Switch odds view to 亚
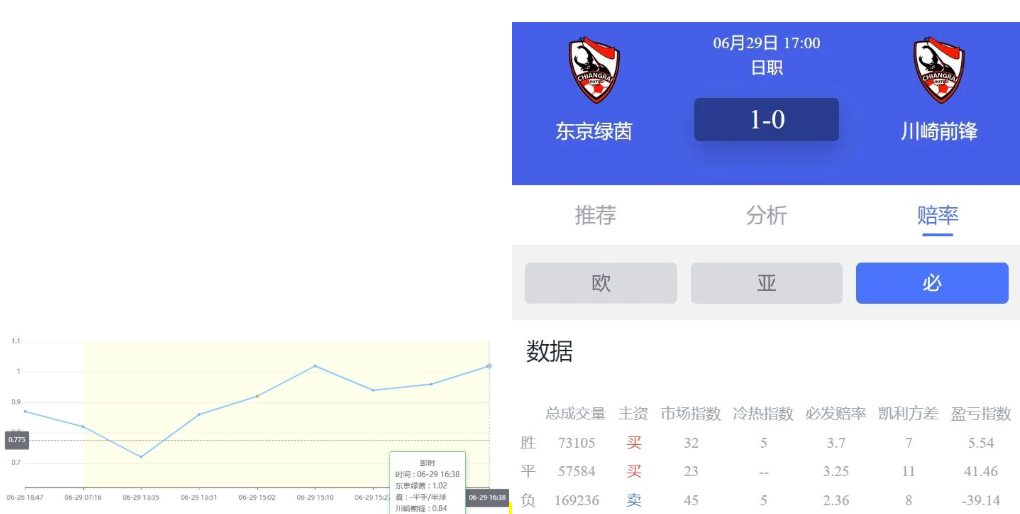The height and width of the screenshot is (514, 1020). click(766, 283)
